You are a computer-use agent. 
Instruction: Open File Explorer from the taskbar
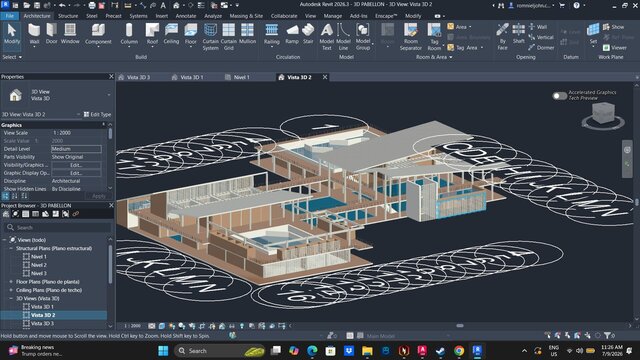coord(367,351)
